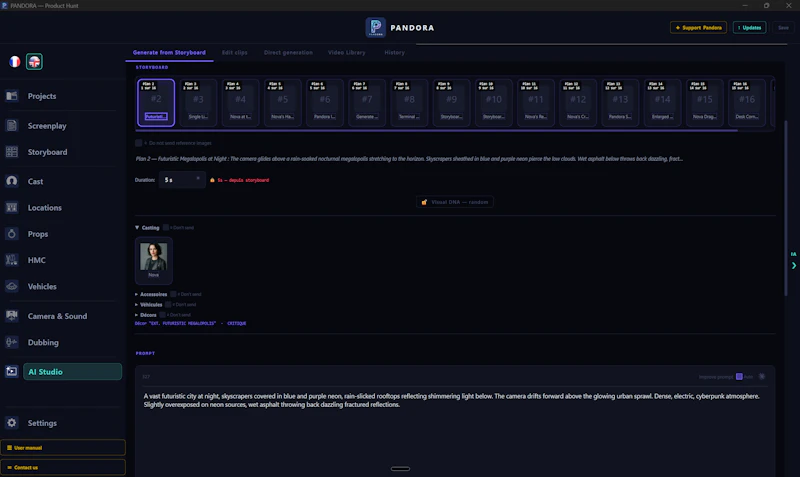Click the storyboard strip horizontal scrollbar
Viewport: 800px width, 477px height.
[x=437, y=131]
